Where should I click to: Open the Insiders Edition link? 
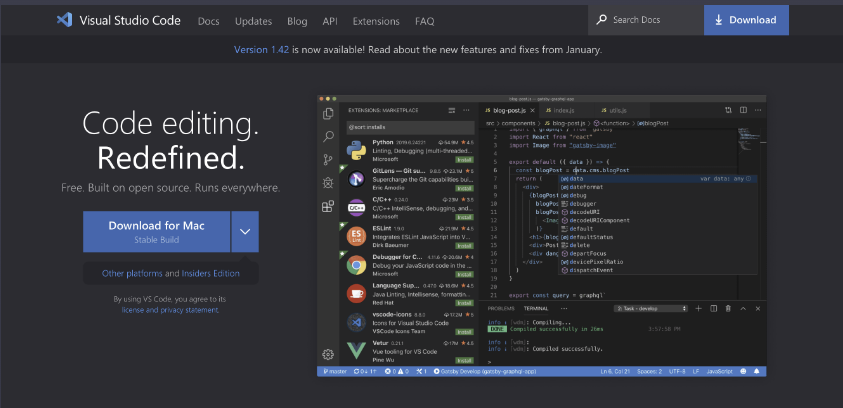[x=210, y=273]
